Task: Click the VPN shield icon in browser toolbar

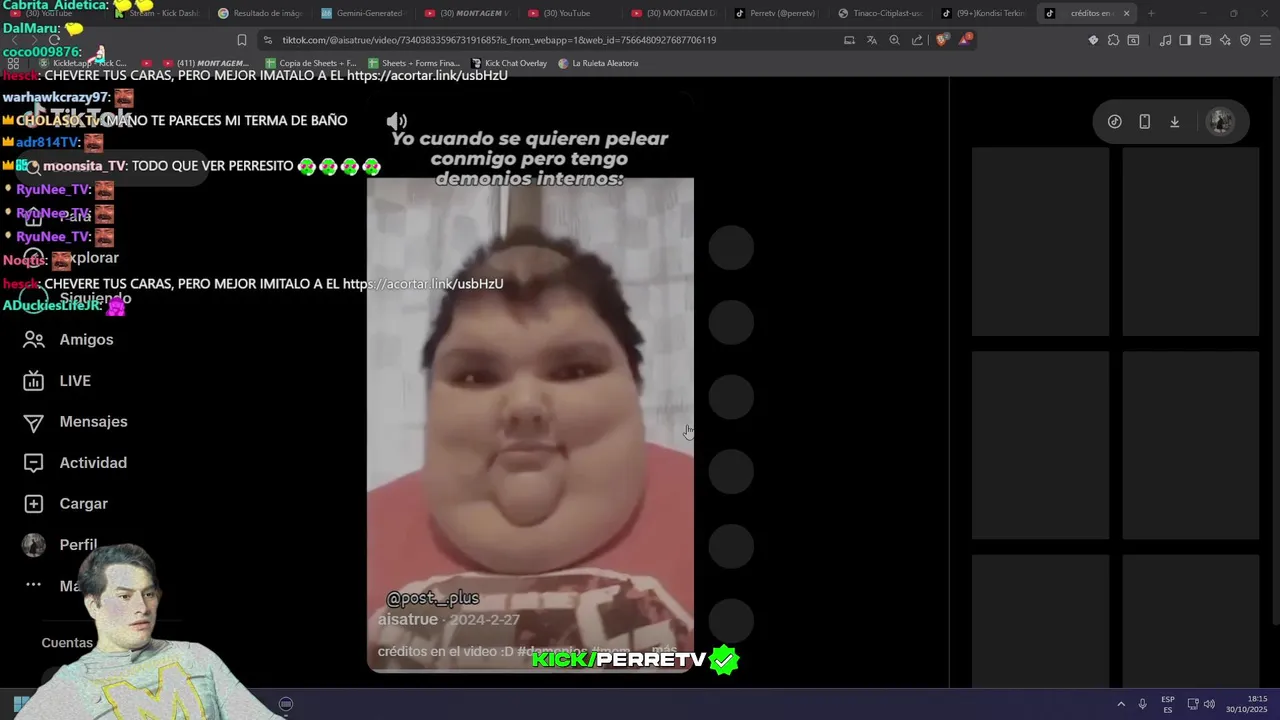Action: pyautogui.click(x=1245, y=40)
